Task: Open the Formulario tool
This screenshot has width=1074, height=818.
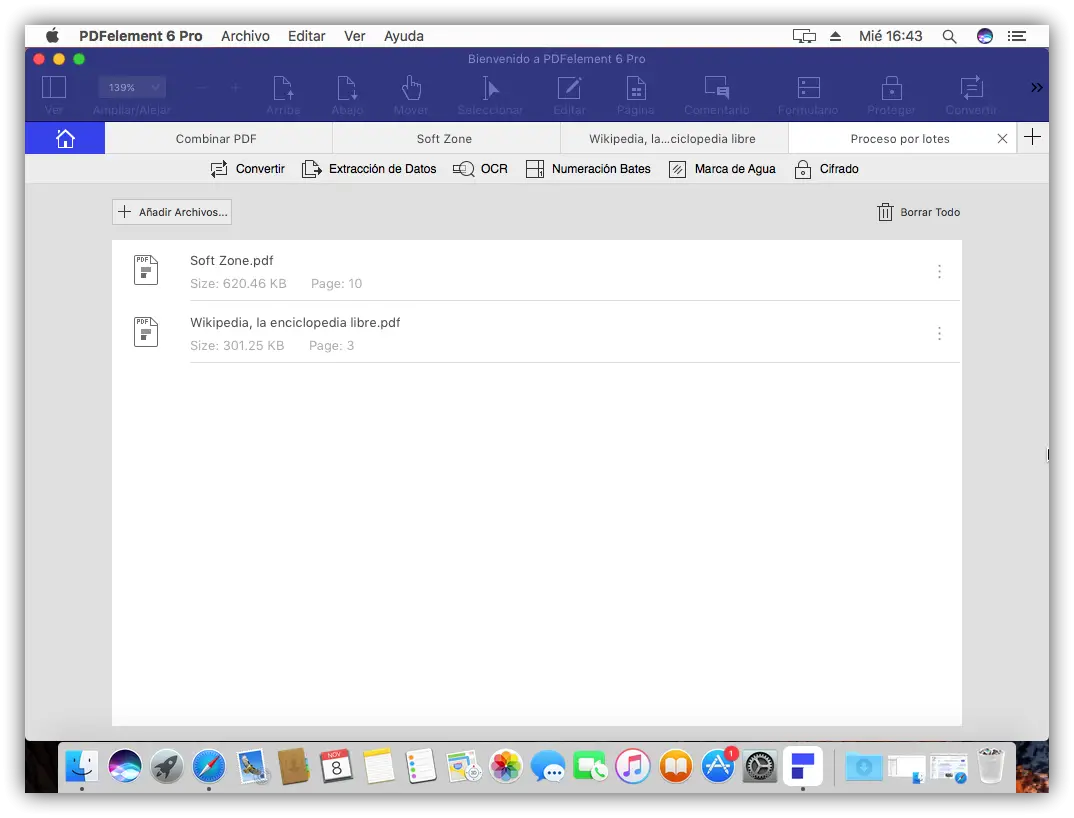Action: (808, 88)
